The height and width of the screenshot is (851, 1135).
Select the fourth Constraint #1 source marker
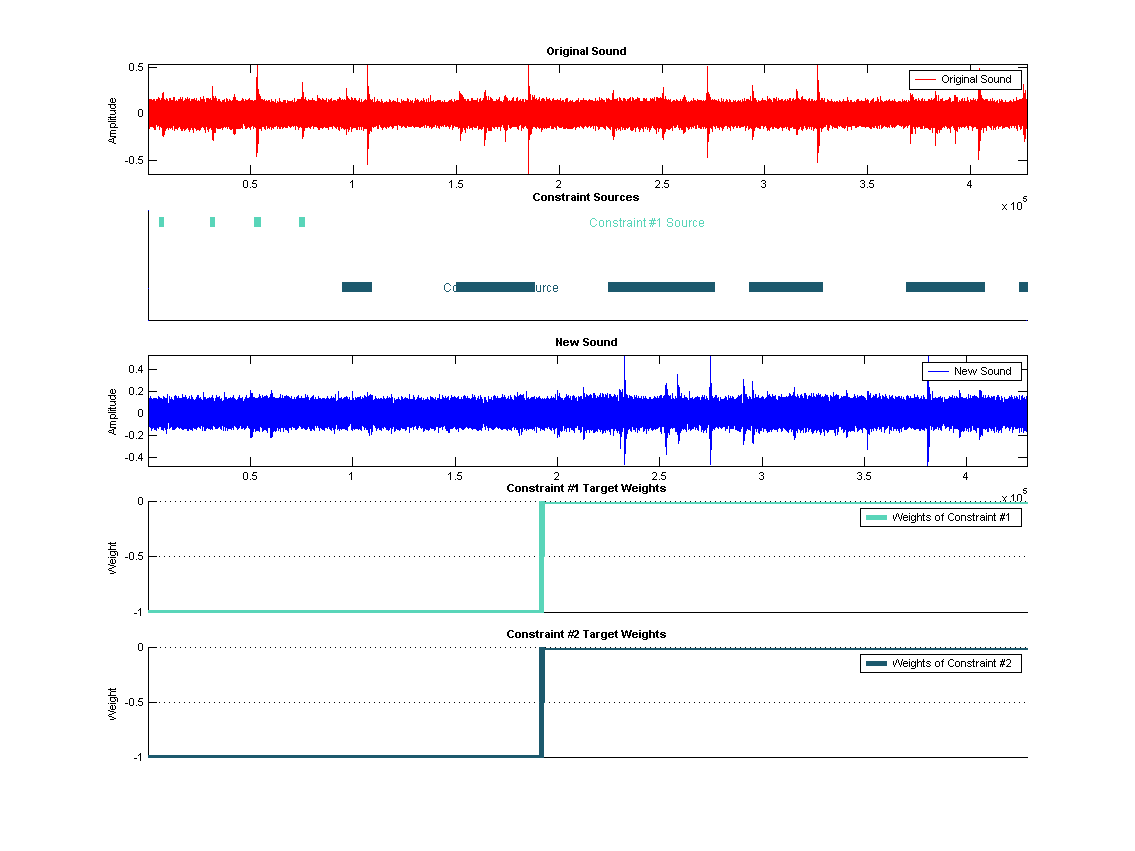pyautogui.click(x=302, y=222)
